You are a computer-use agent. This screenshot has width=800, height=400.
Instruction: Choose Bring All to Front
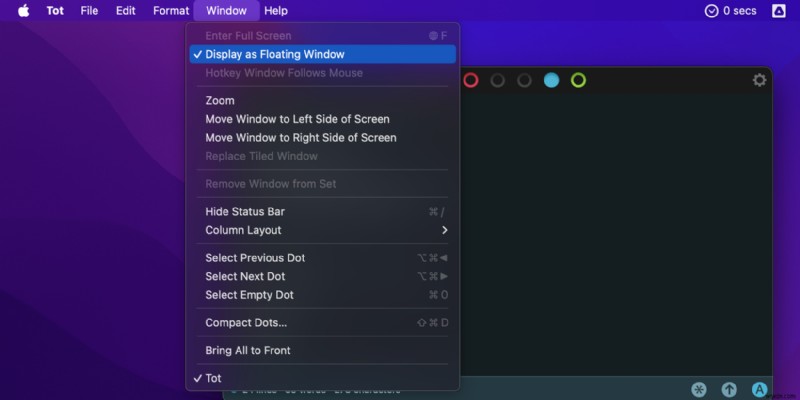click(x=322, y=351)
